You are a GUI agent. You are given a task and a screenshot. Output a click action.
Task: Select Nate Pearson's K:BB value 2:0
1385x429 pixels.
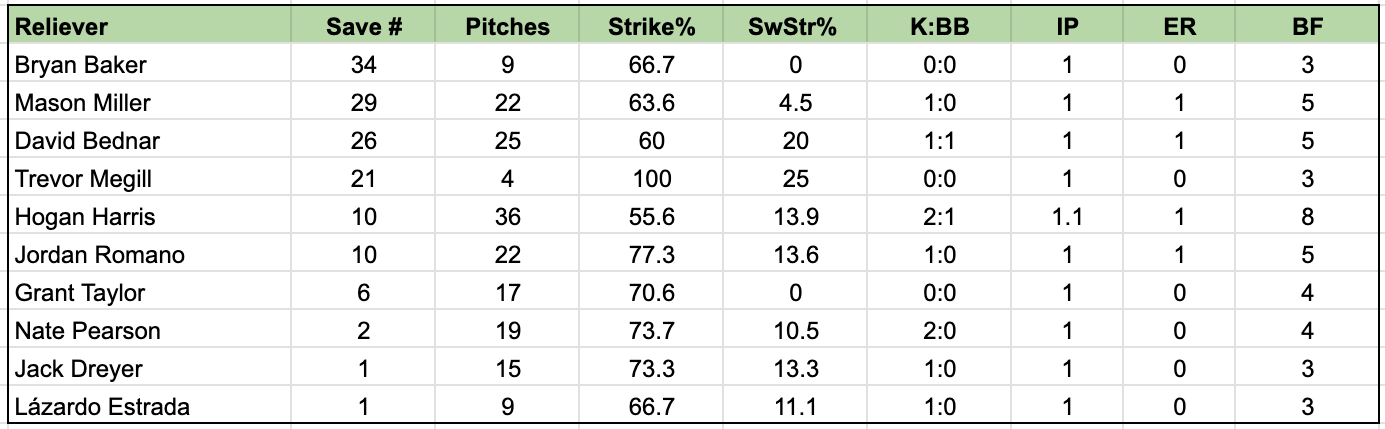939,331
